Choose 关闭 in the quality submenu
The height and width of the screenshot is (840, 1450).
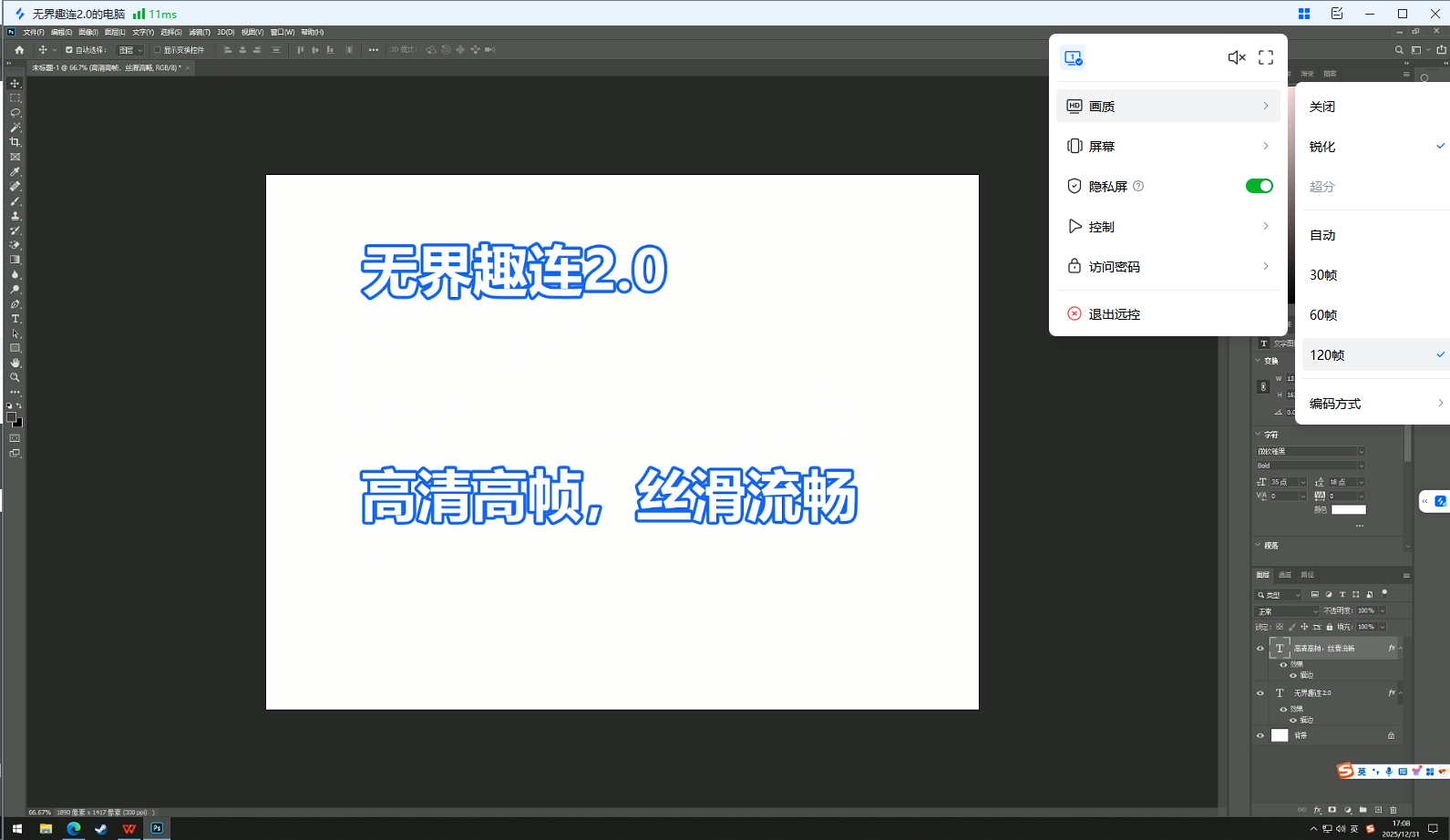pyautogui.click(x=1376, y=107)
